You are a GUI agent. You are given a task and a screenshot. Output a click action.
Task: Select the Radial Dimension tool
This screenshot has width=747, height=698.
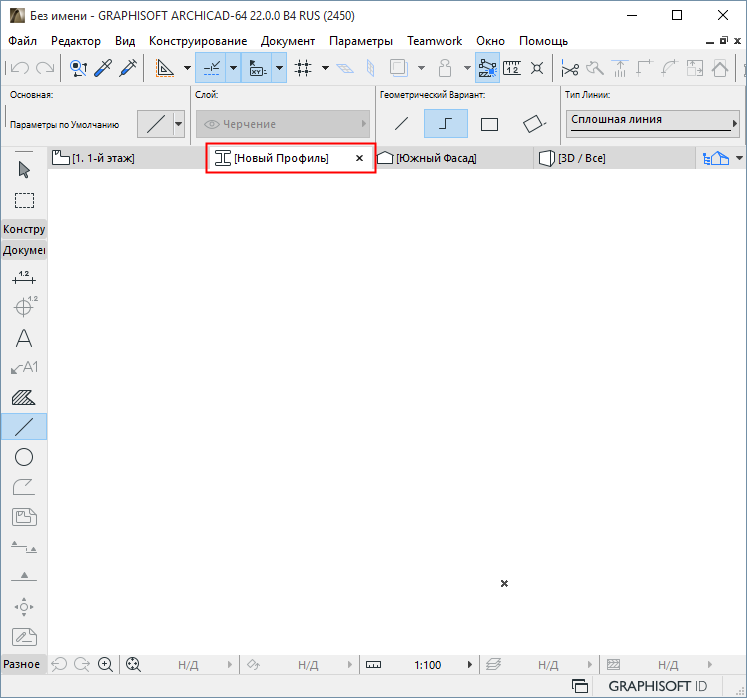pyautogui.click(x=24, y=306)
